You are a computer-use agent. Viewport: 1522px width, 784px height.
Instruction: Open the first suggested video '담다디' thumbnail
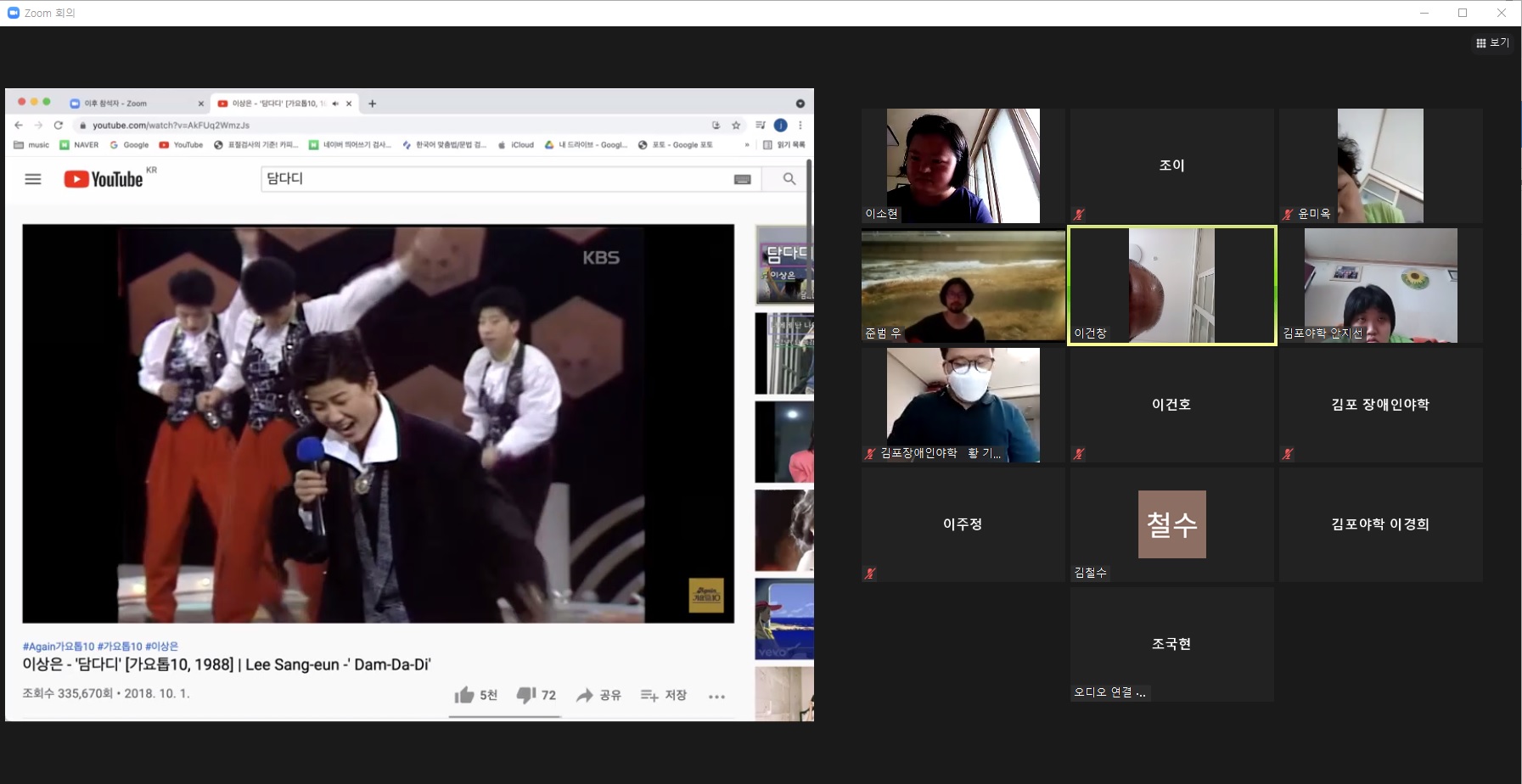pos(784,265)
